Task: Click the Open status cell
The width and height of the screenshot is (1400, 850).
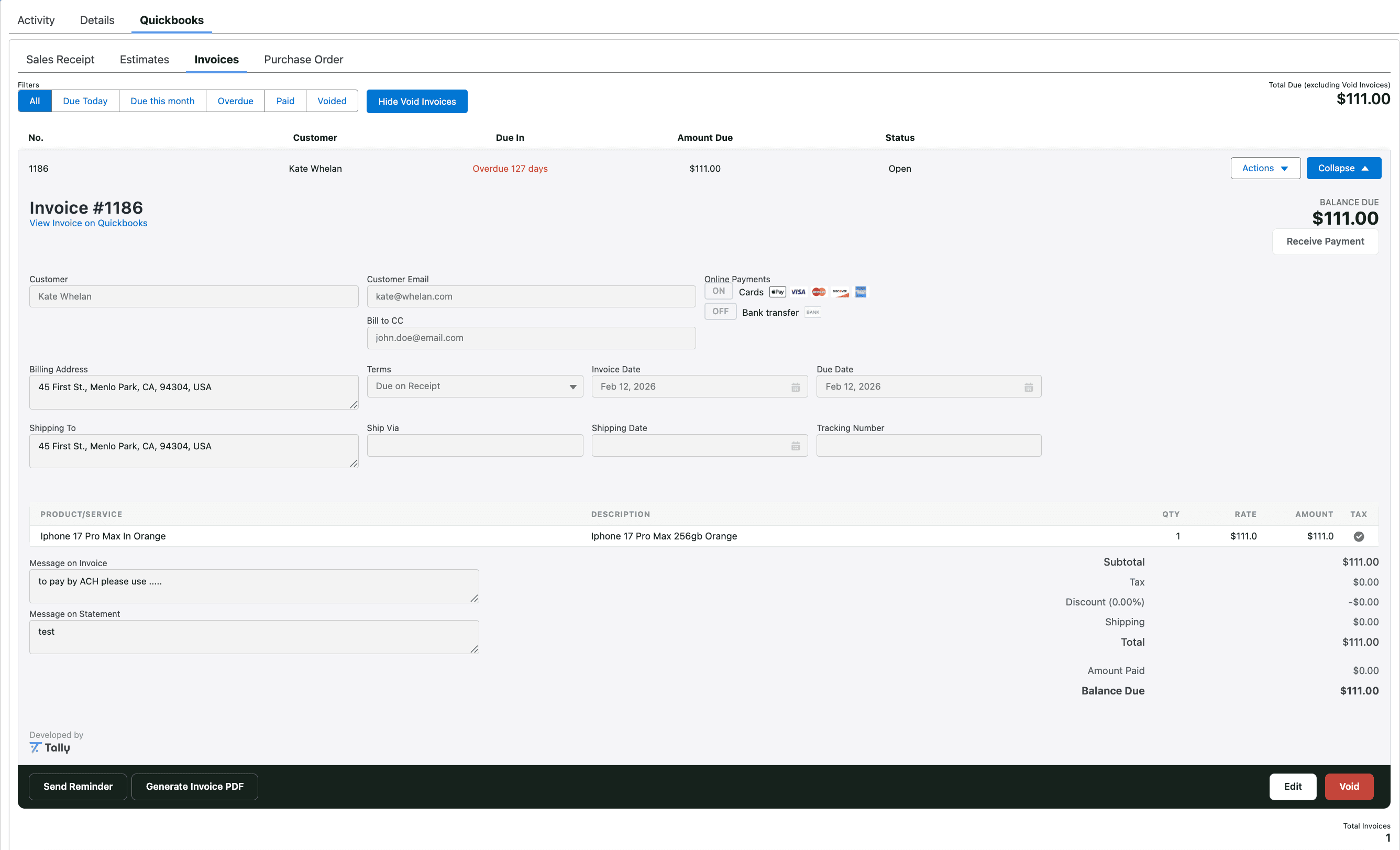Action: (x=899, y=169)
